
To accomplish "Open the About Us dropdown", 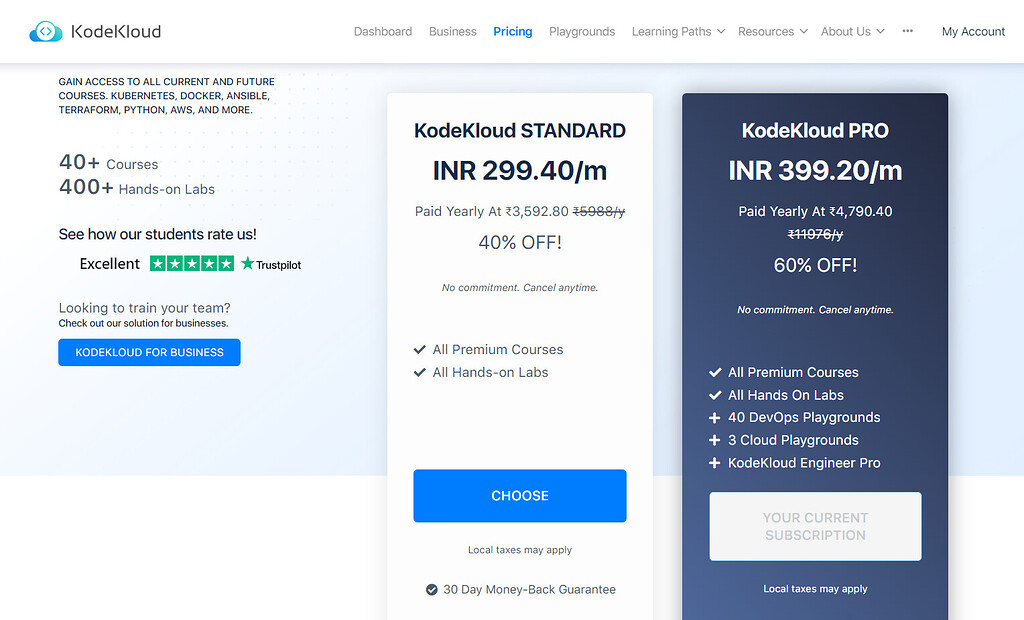I will click(x=852, y=32).
